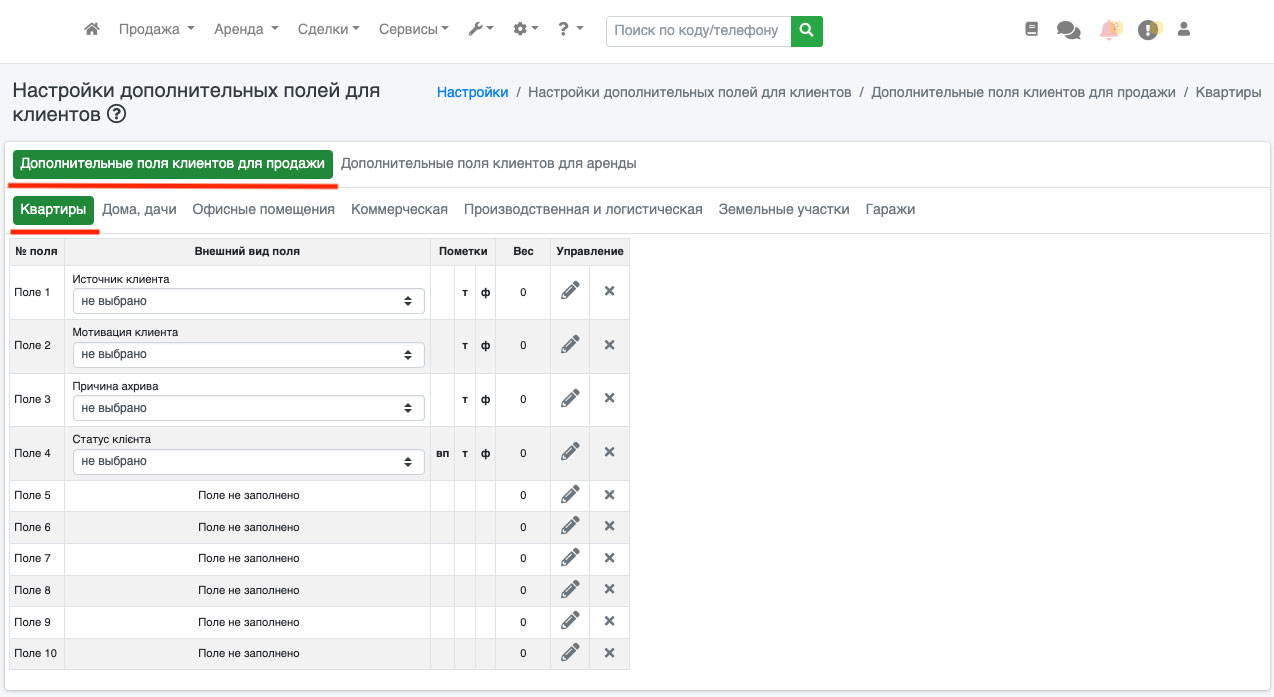Click the green search magnifier button

tap(806, 30)
